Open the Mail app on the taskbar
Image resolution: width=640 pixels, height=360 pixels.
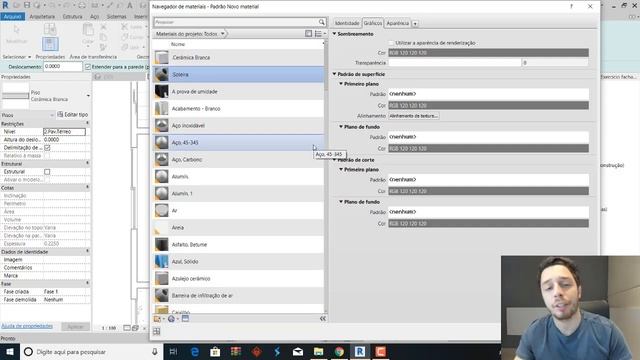point(298,351)
